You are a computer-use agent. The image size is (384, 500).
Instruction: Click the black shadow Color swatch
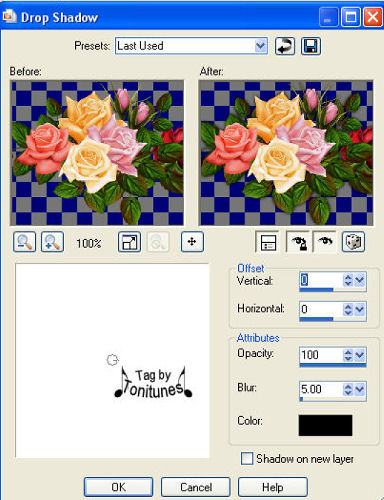[x=325, y=425]
